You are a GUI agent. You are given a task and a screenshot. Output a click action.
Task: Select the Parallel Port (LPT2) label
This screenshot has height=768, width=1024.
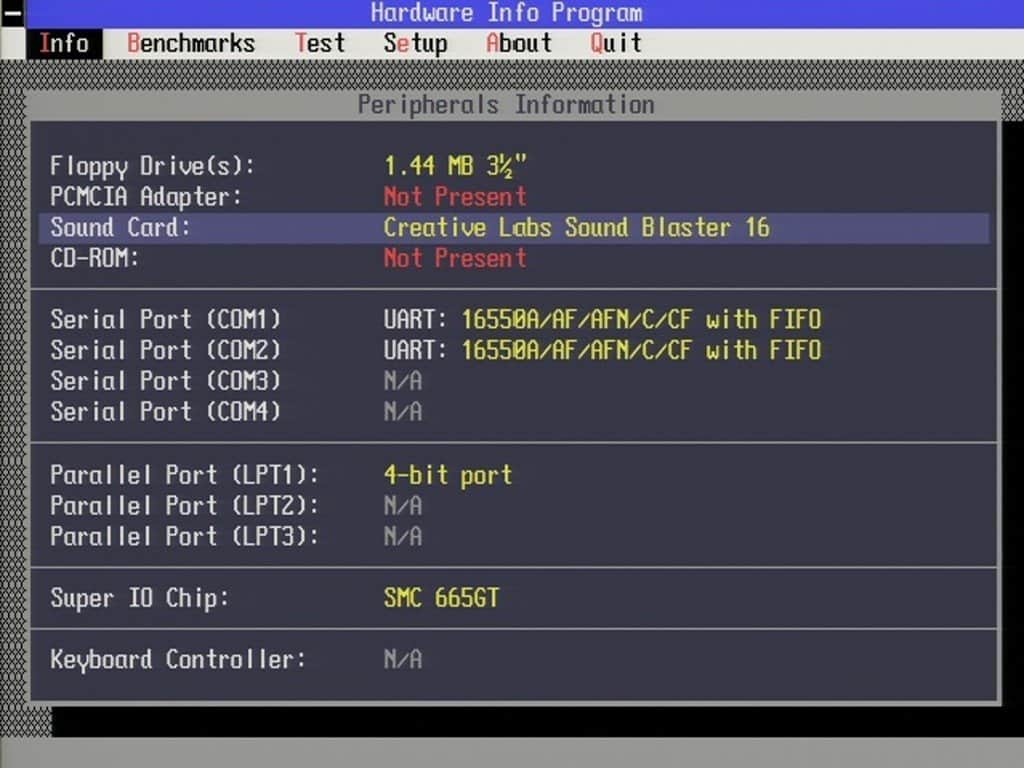(x=185, y=505)
